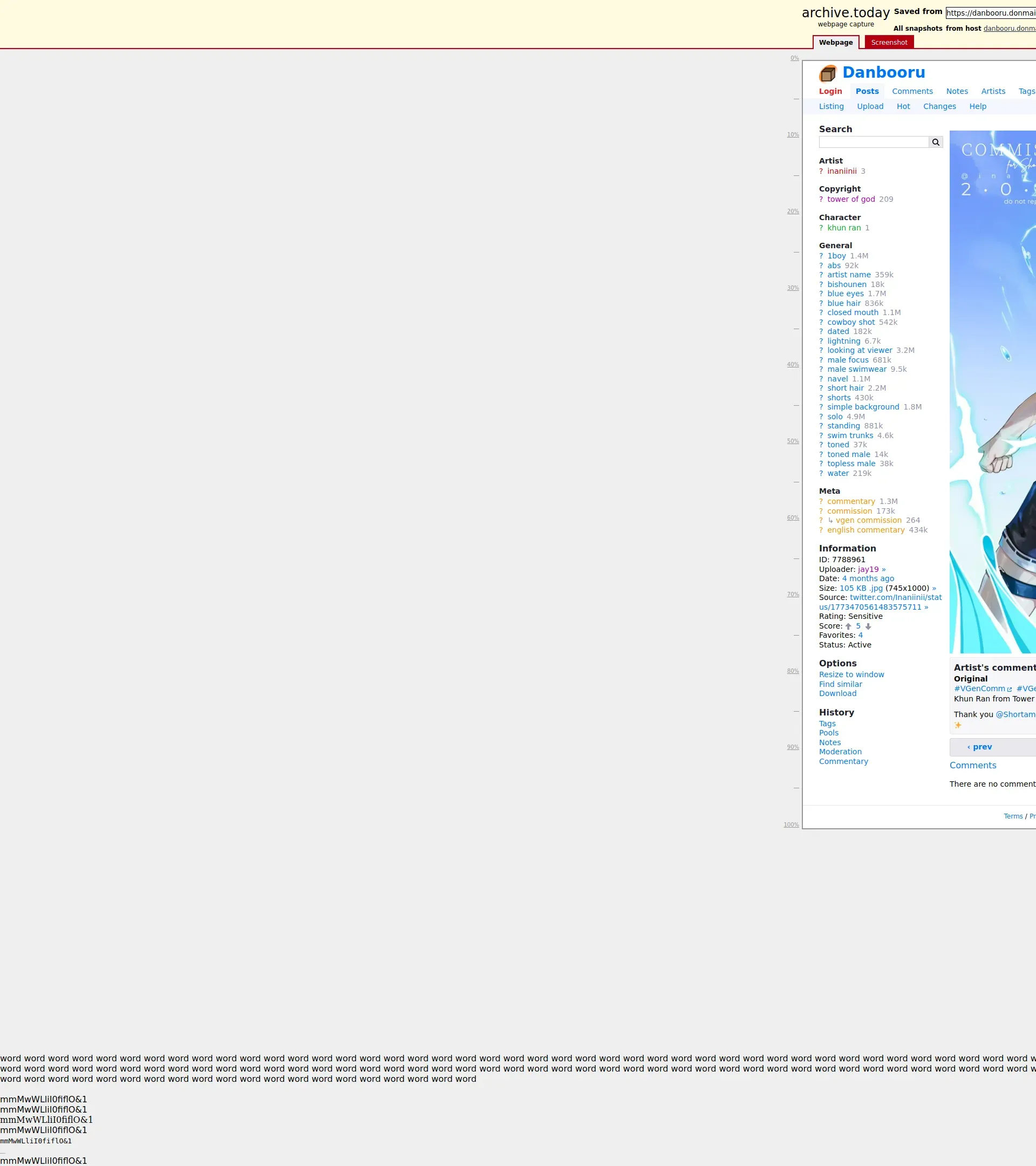Open wiki question mark next to 1boy

821,256
